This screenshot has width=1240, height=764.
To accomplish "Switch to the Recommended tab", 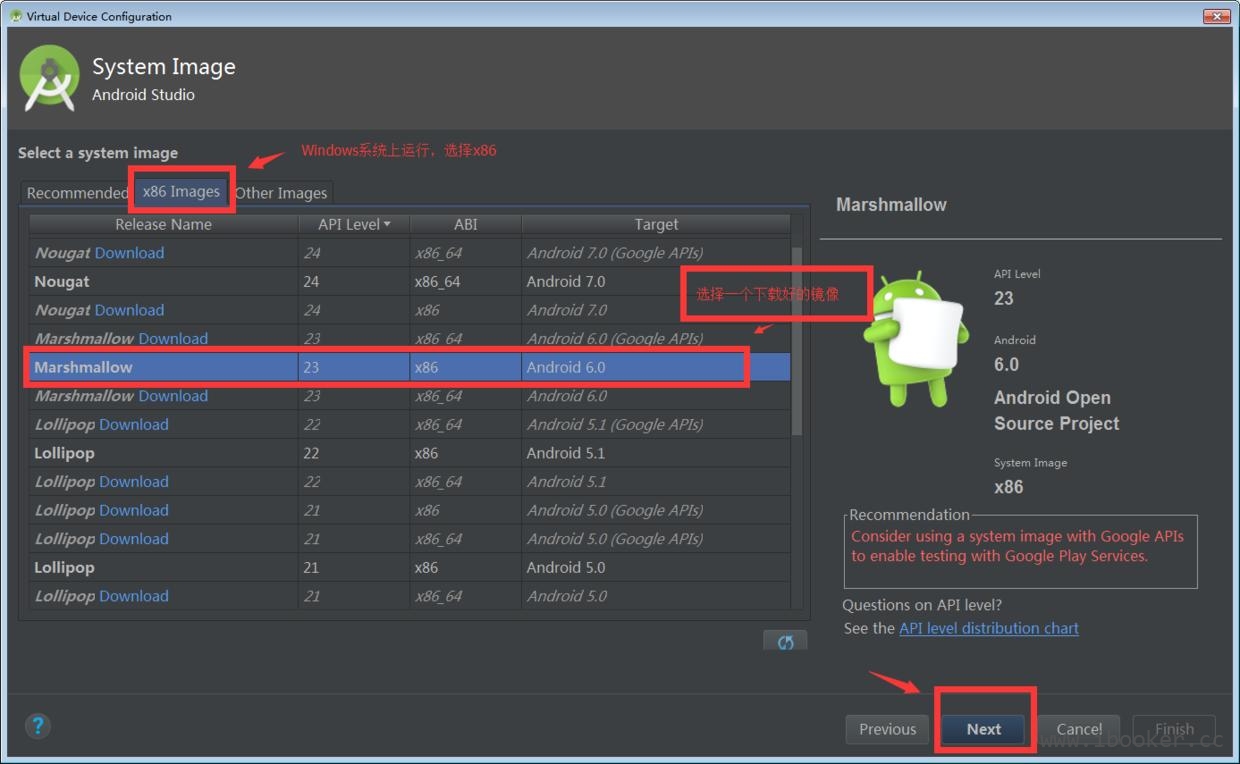I will point(77,193).
